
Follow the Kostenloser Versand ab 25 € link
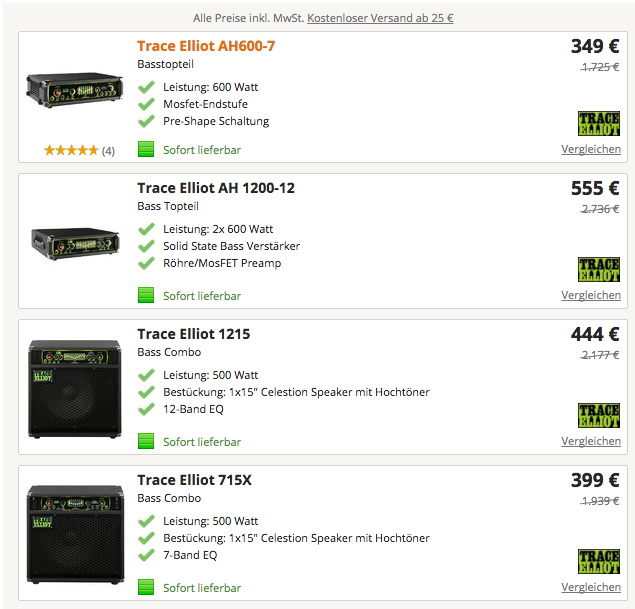(x=380, y=18)
